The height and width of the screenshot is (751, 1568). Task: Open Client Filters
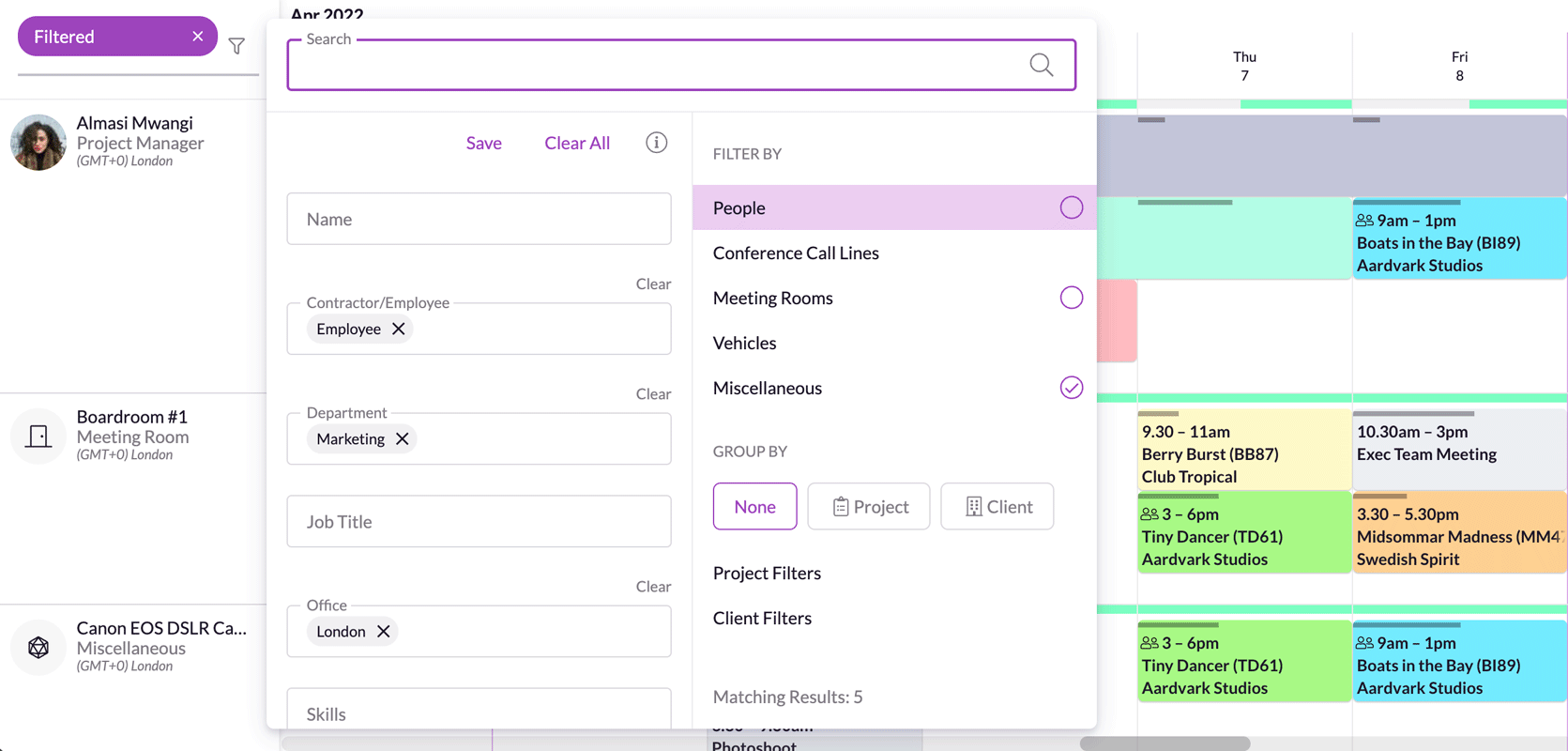point(762,618)
